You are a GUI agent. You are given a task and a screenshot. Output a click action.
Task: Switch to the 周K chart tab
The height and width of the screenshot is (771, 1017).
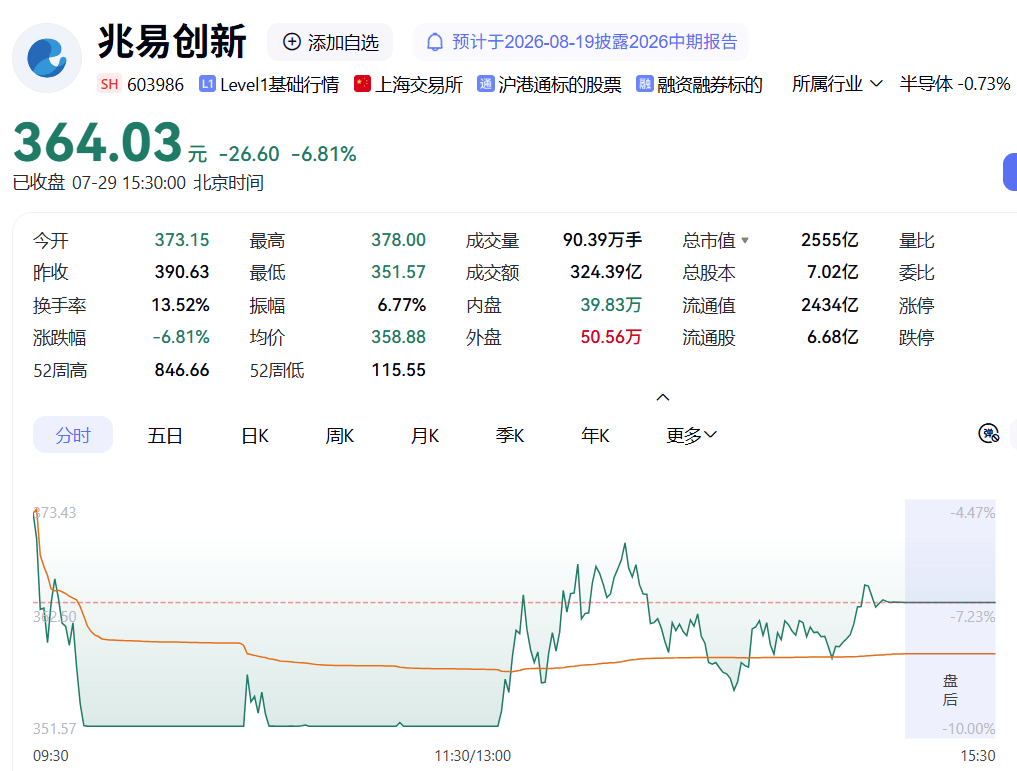[x=340, y=435]
